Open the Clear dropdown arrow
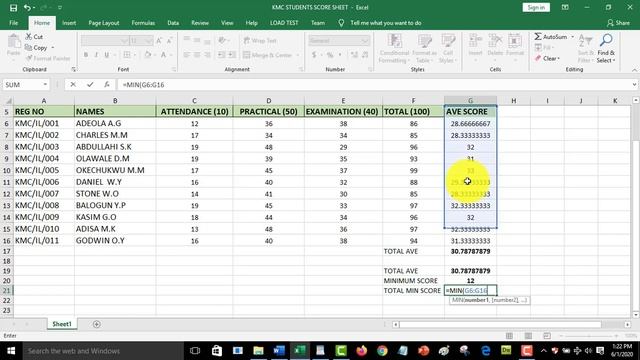Viewport: 640px width, 360px height. click(x=558, y=58)
